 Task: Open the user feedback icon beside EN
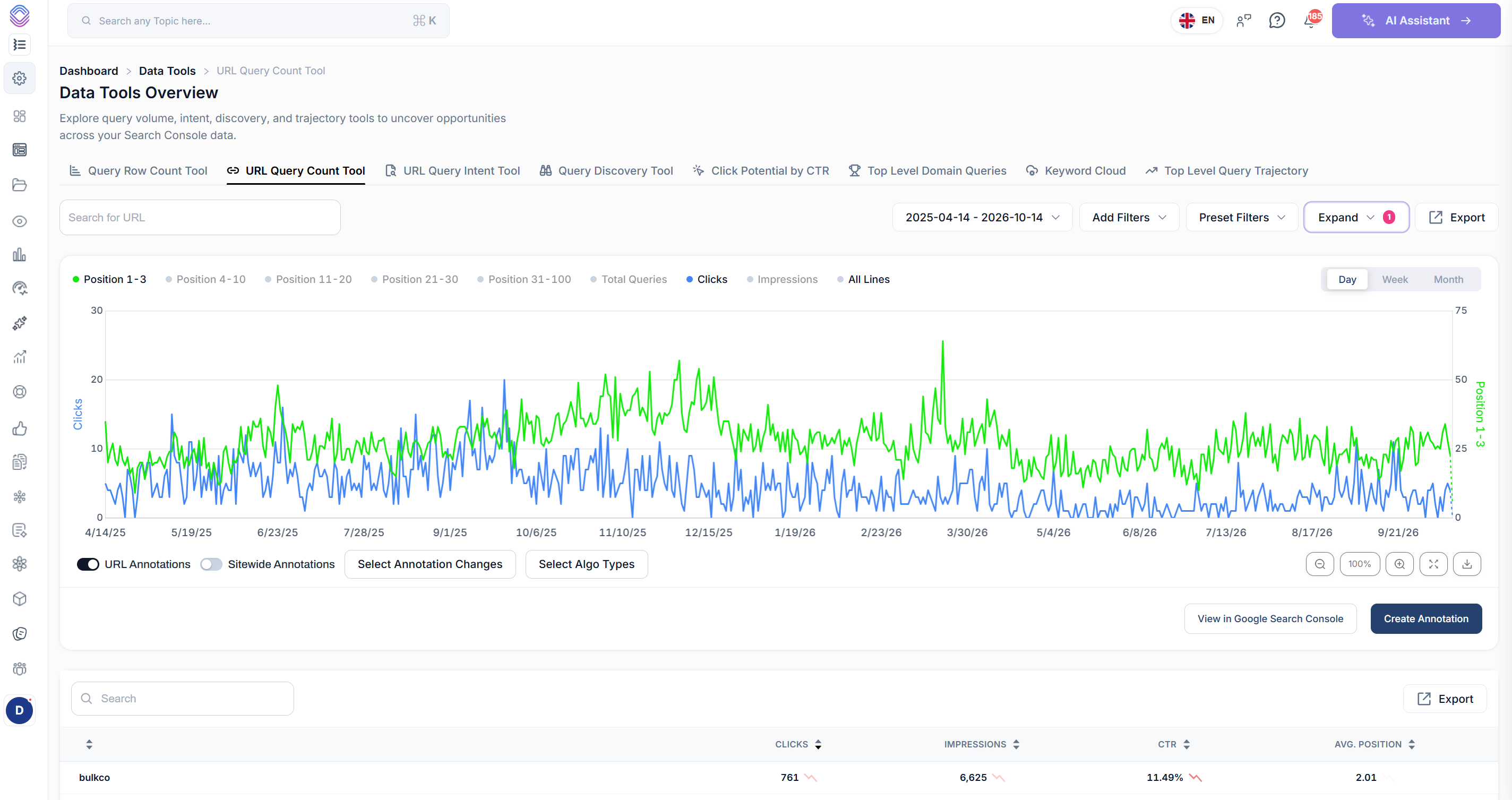[1243, 21]
